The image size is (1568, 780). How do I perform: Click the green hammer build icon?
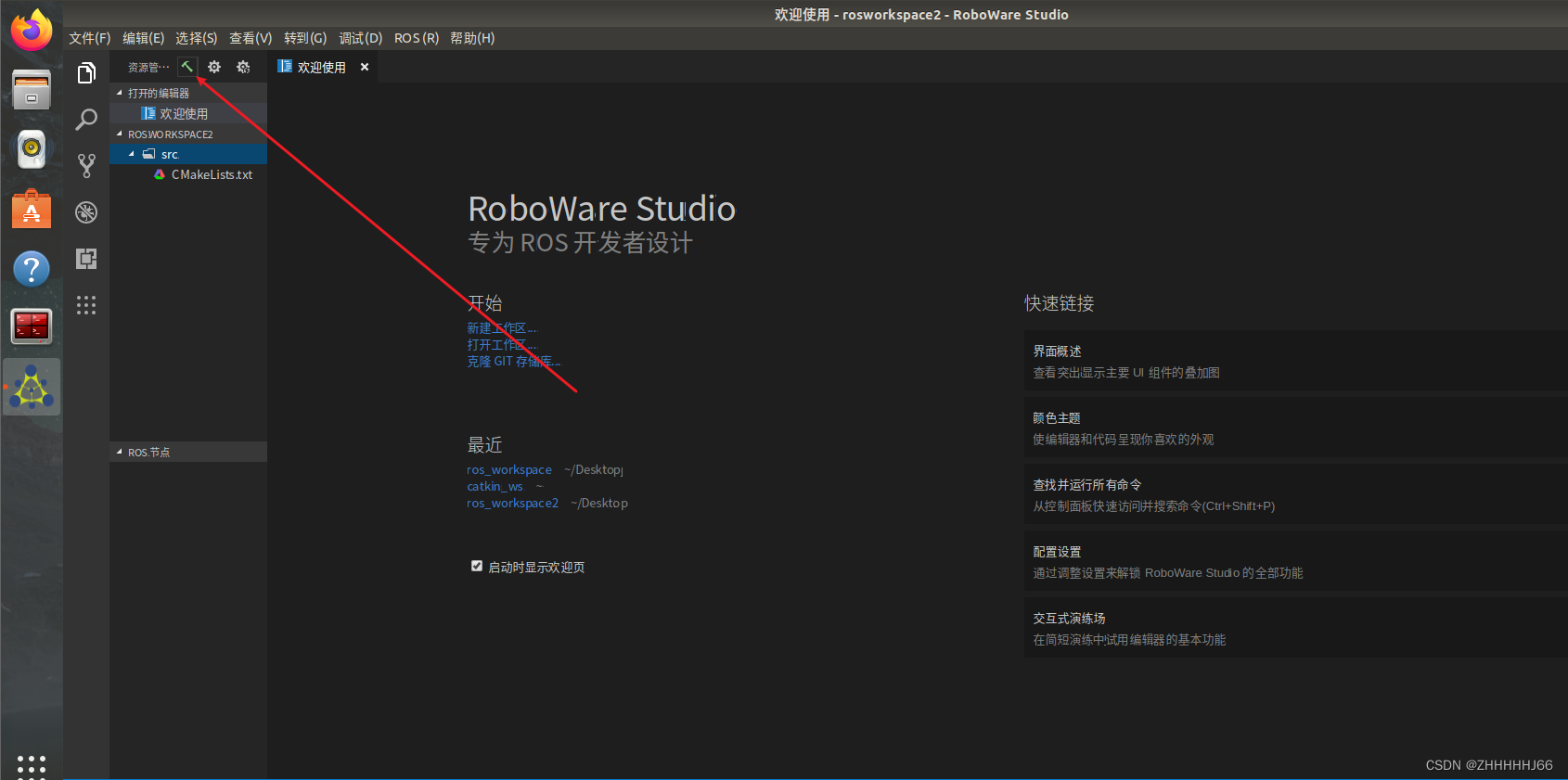[187, 67]
